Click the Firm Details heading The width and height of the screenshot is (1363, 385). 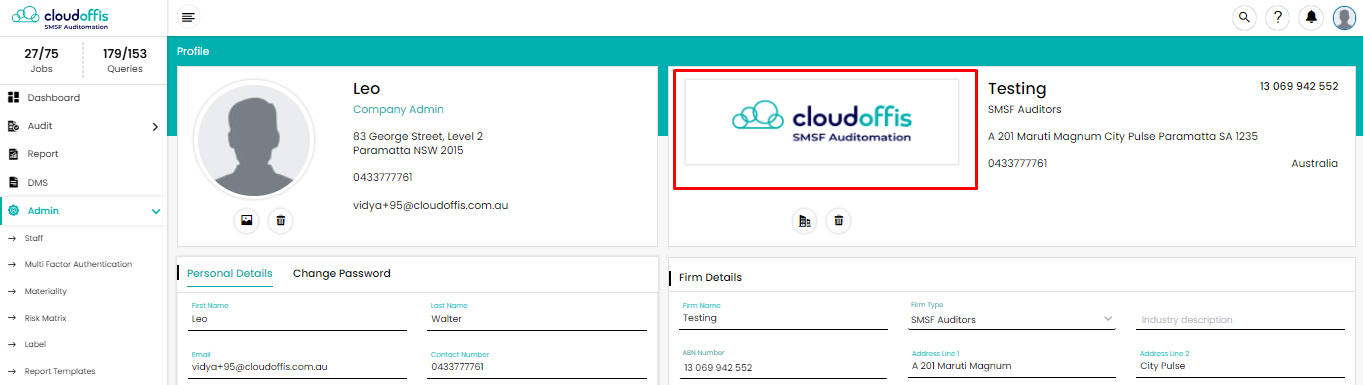710,277
